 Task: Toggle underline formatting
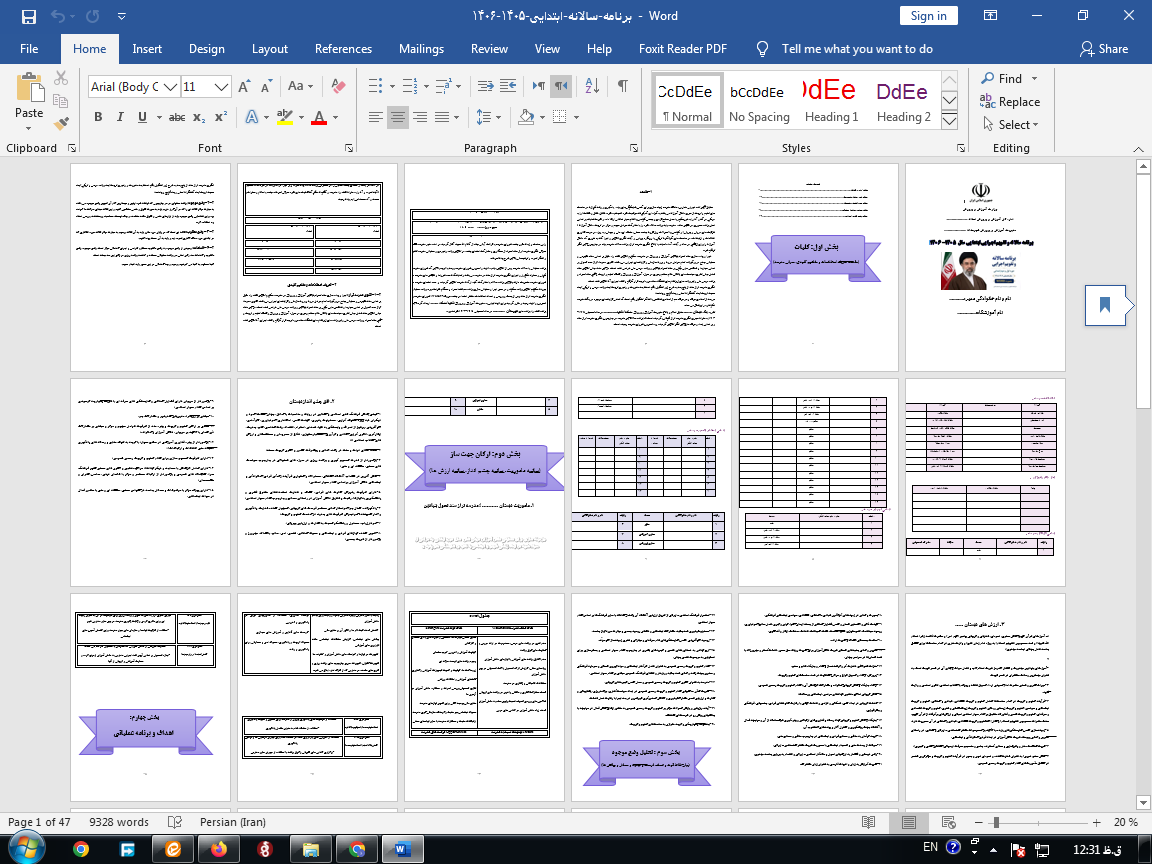click(142, 117)
